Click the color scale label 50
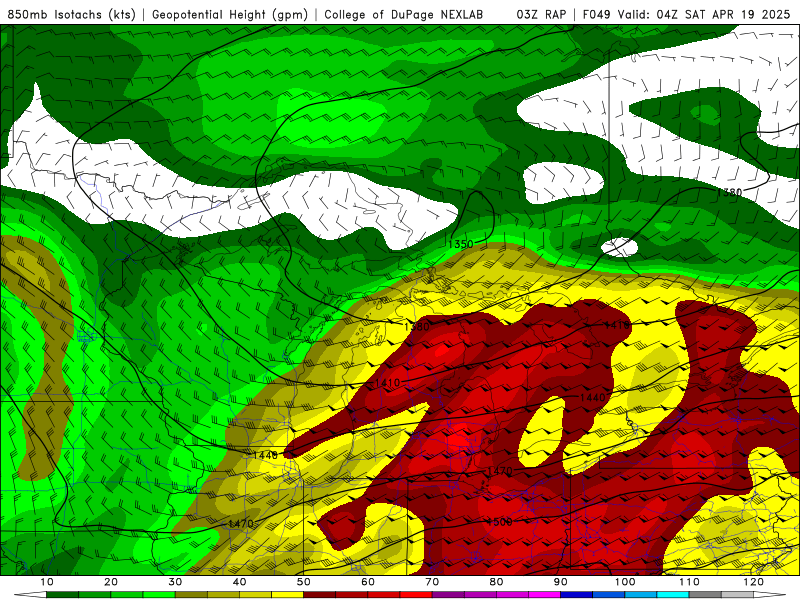This screenshot has height=600, width=800. click(304, 582)
